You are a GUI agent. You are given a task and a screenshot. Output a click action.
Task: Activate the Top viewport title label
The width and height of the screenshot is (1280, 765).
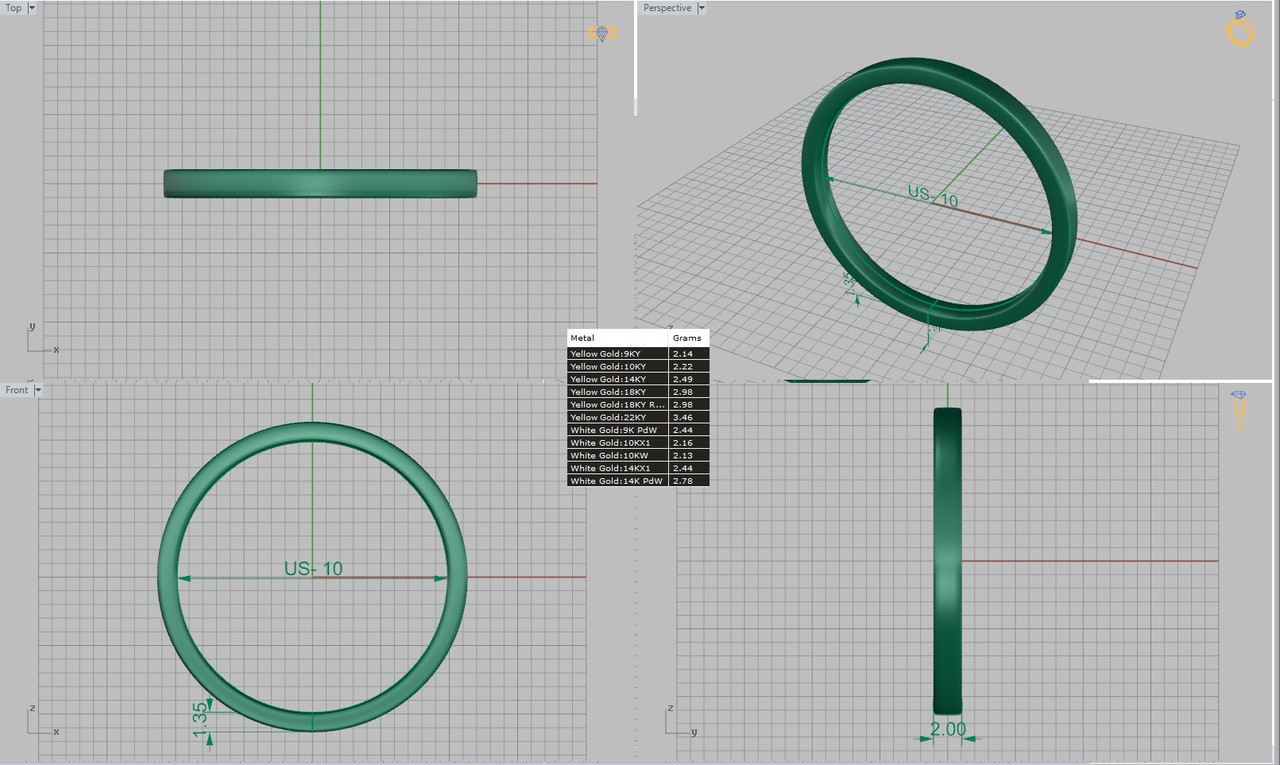(14, 8)
